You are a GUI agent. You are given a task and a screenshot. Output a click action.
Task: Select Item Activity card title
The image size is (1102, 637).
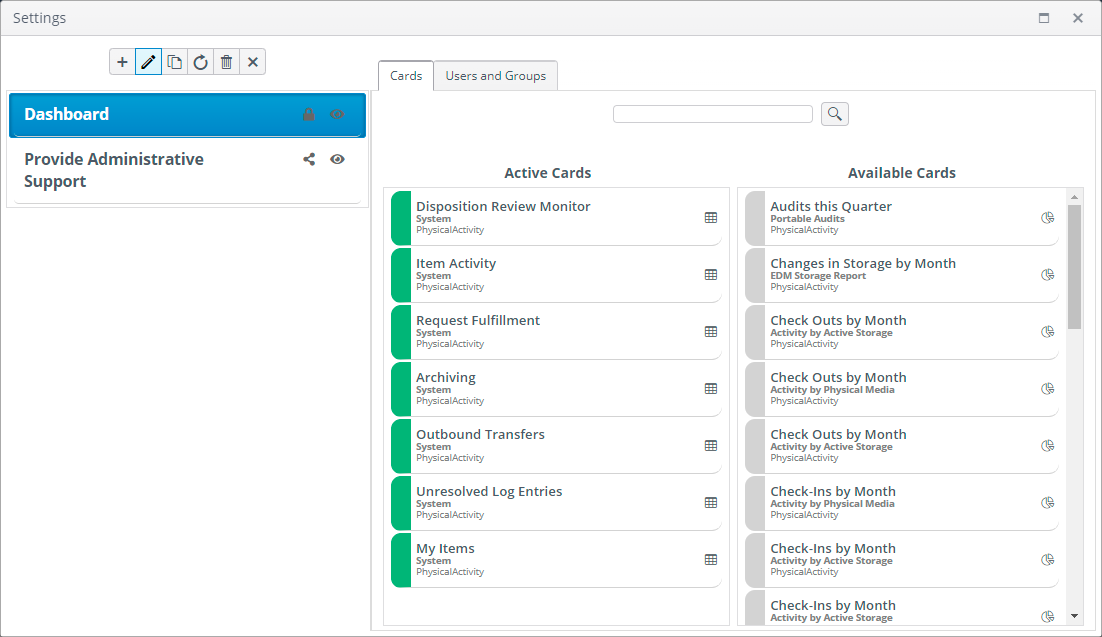click(456, 263)
